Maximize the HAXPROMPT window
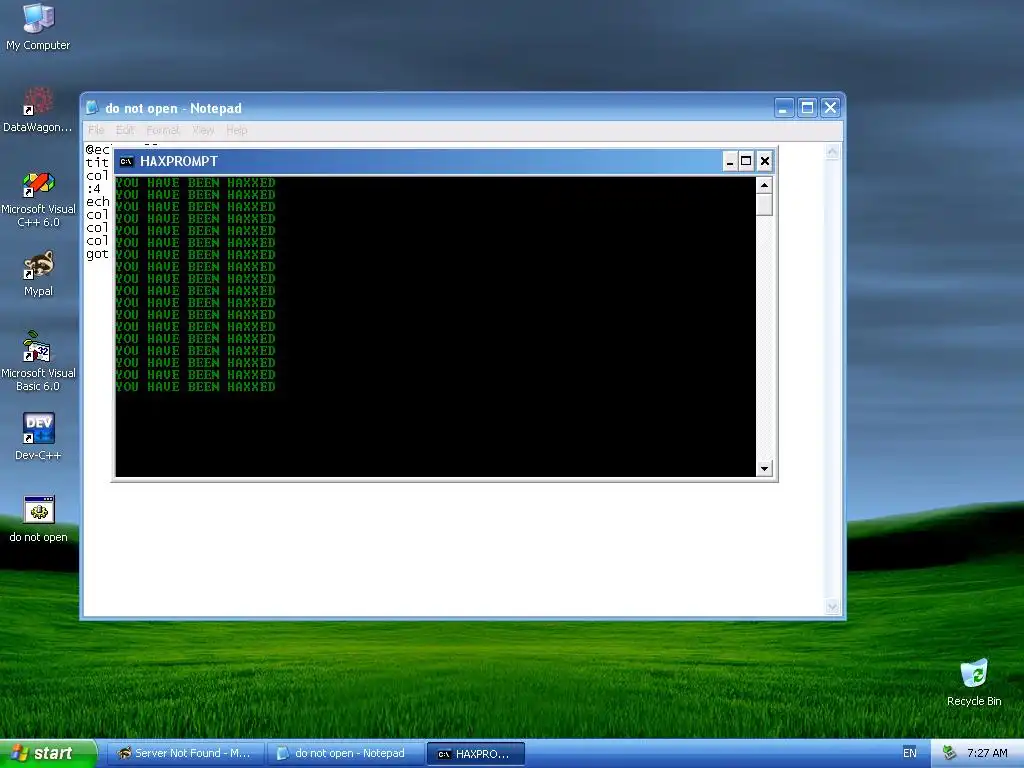1024x768 pixels. pos(746,161)
